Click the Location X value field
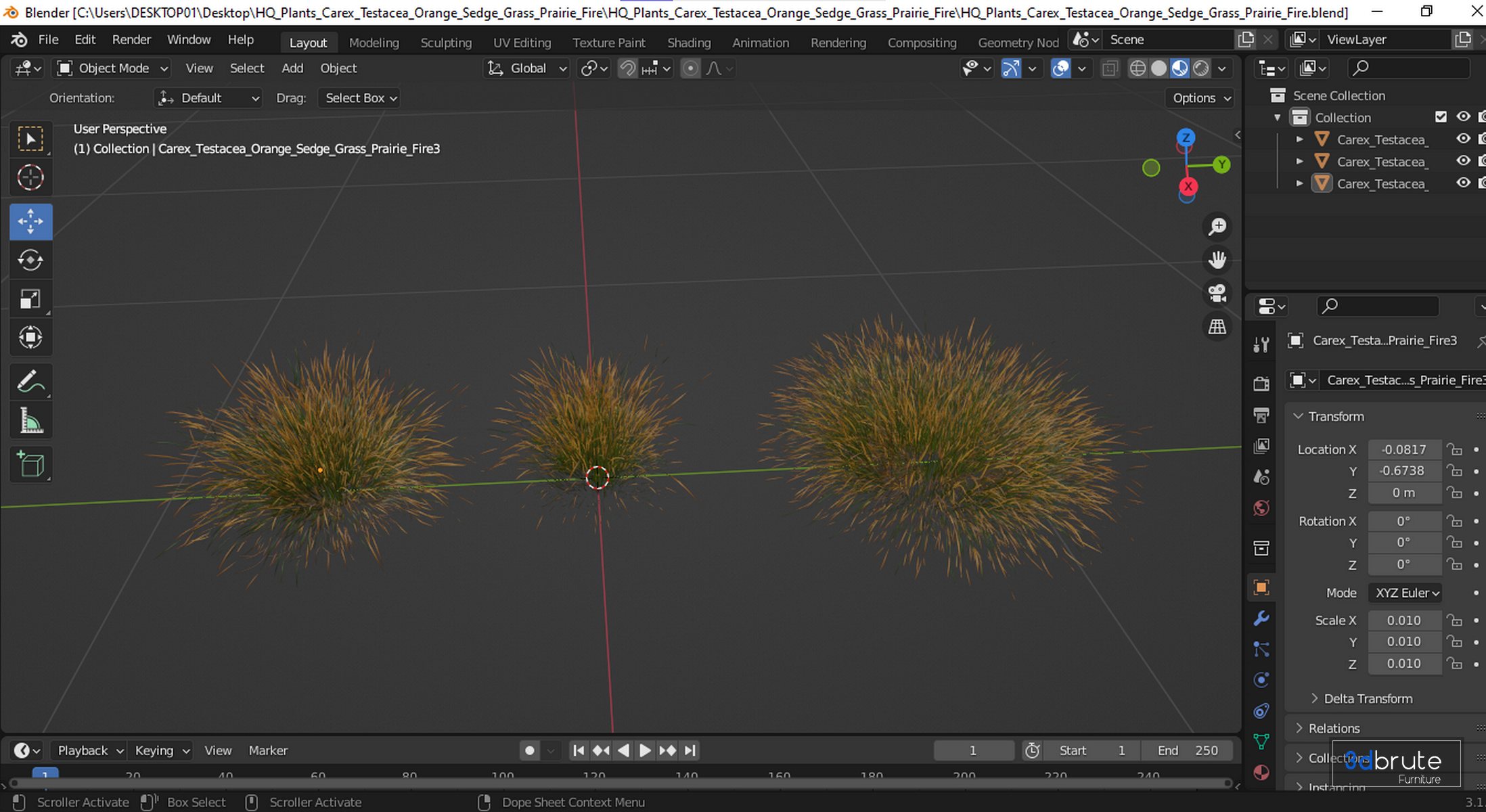The height and width of the screenshot is (812, 1486). (x=1405, y=449)
